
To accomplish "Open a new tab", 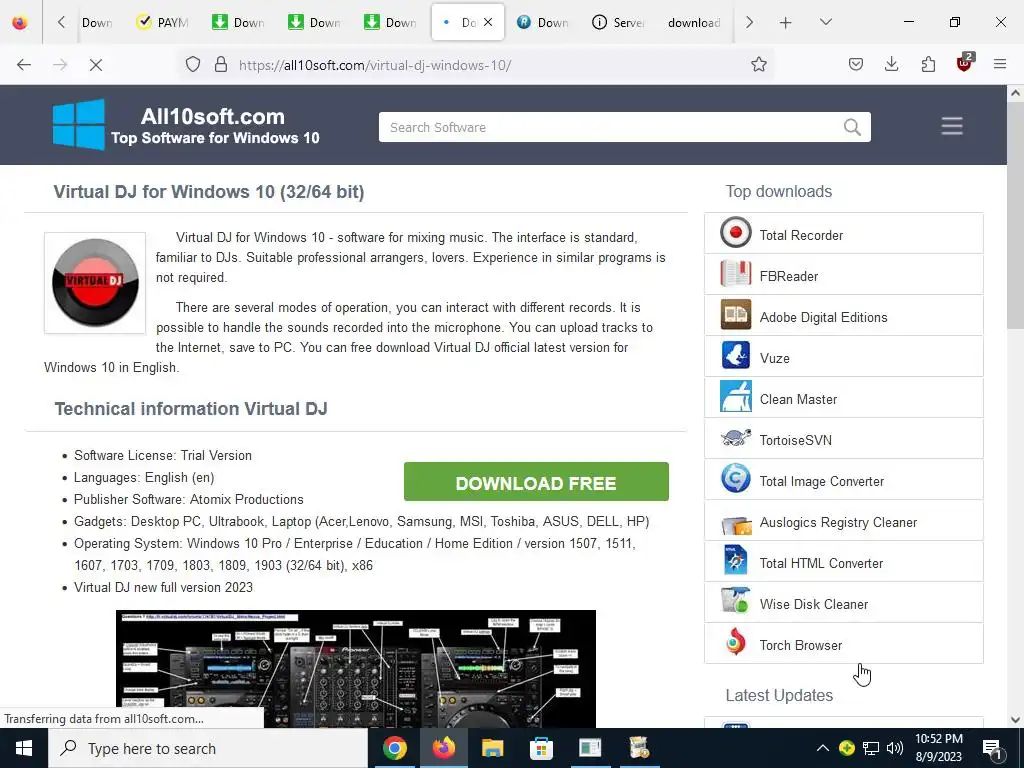I will coord(786,22).
